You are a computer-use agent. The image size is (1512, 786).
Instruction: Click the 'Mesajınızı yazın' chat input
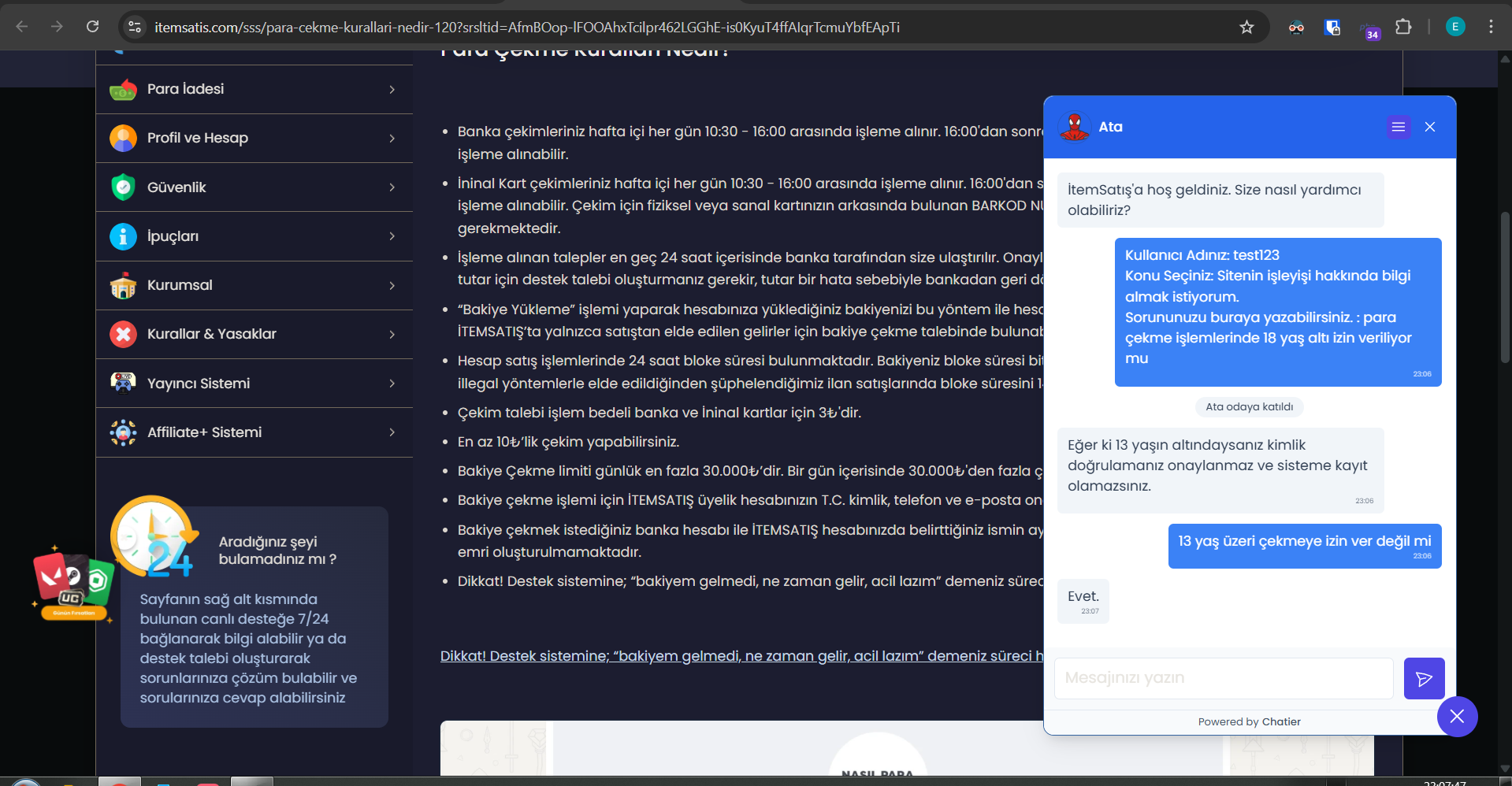tap(1224, 678)
